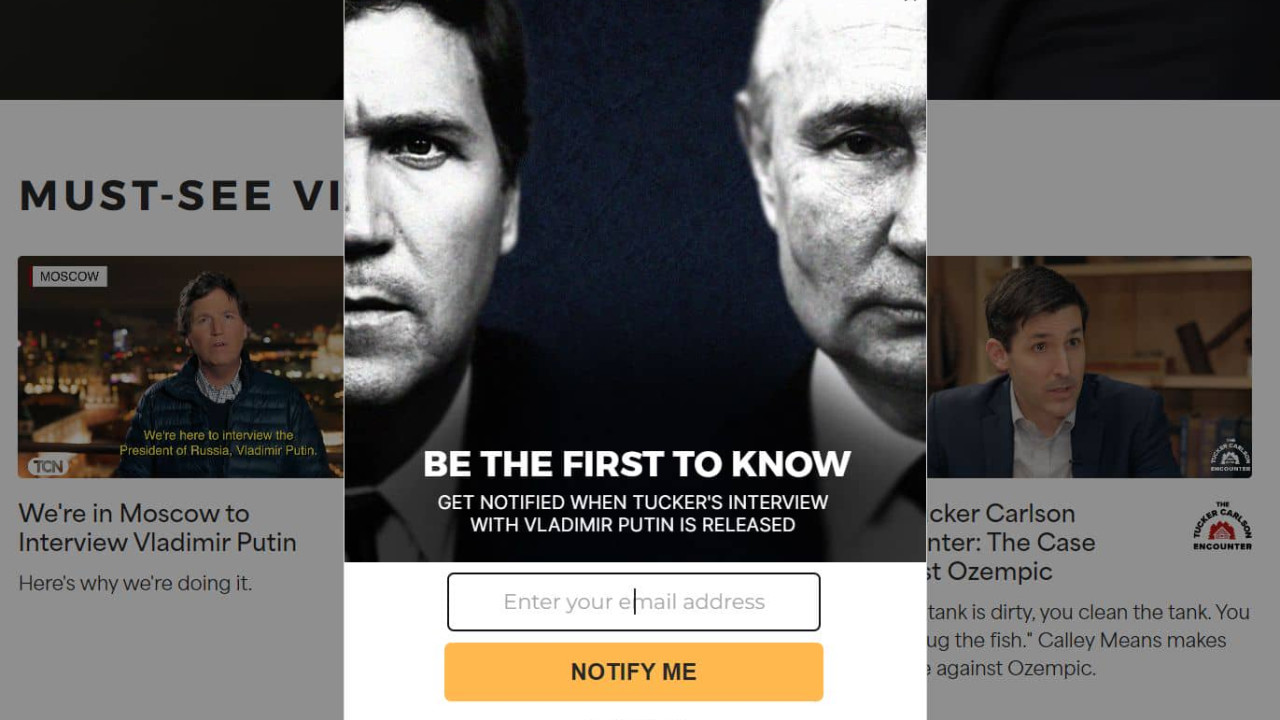Click the MUST-SEE videos heading
The image size is (1280, 720).
click(181, 196)
